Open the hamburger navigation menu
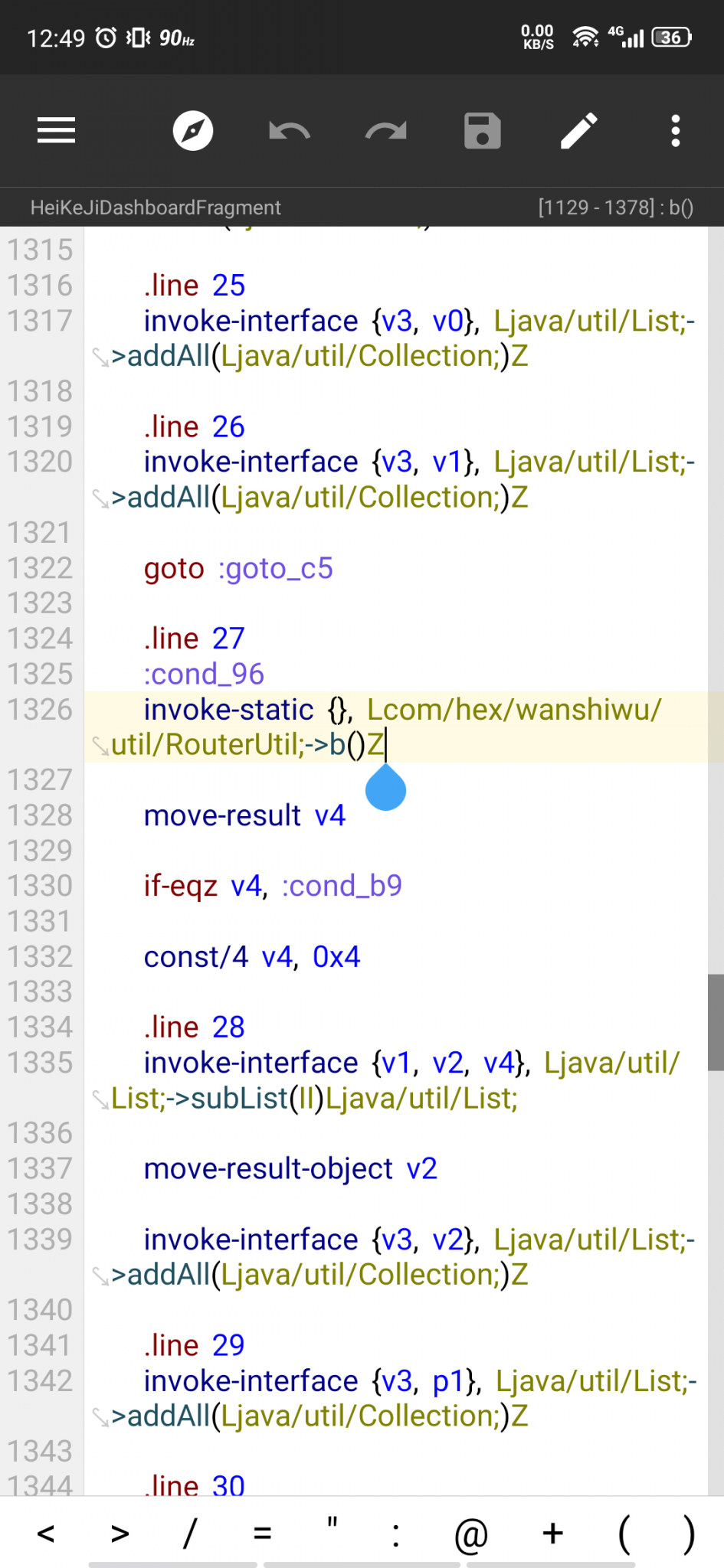 [x=56, y=131]
